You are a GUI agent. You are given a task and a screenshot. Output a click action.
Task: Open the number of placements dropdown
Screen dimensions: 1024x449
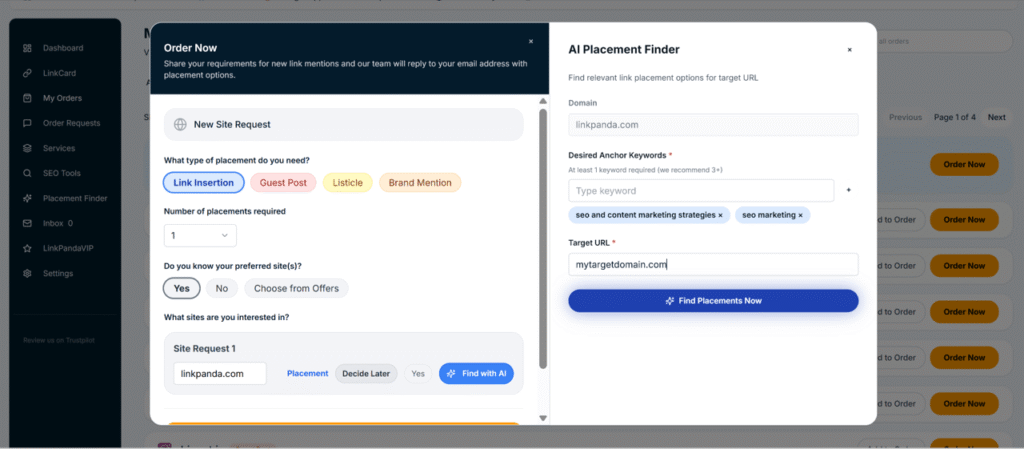coord(200,235)
